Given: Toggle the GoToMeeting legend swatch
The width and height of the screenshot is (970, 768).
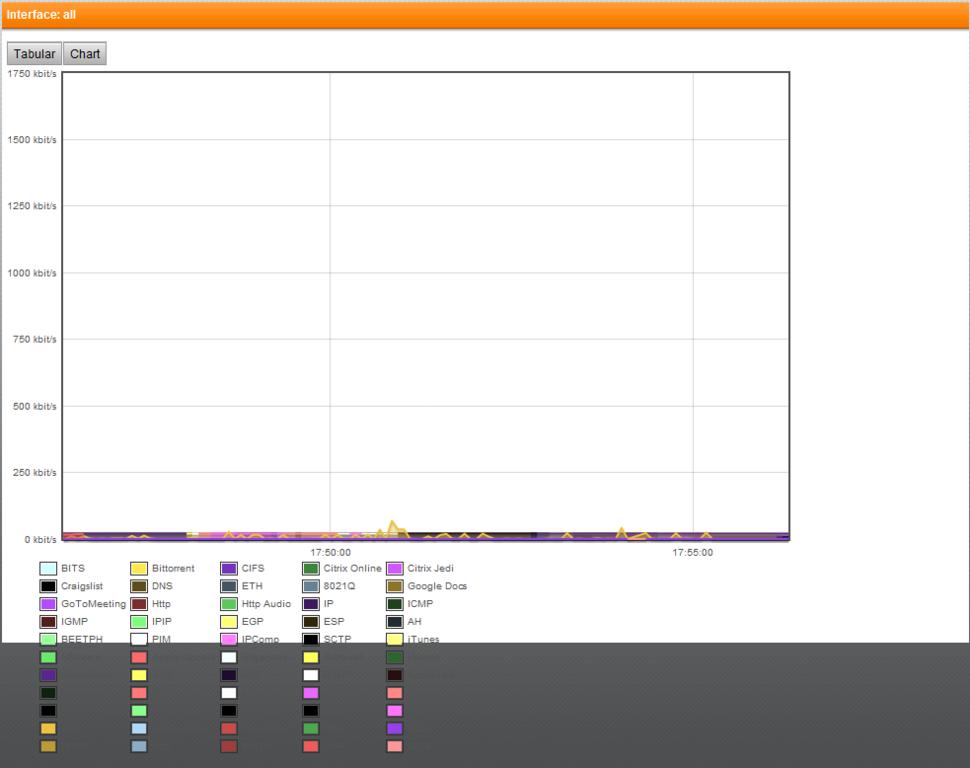Looking at the screenshot, I should point(48,605).
